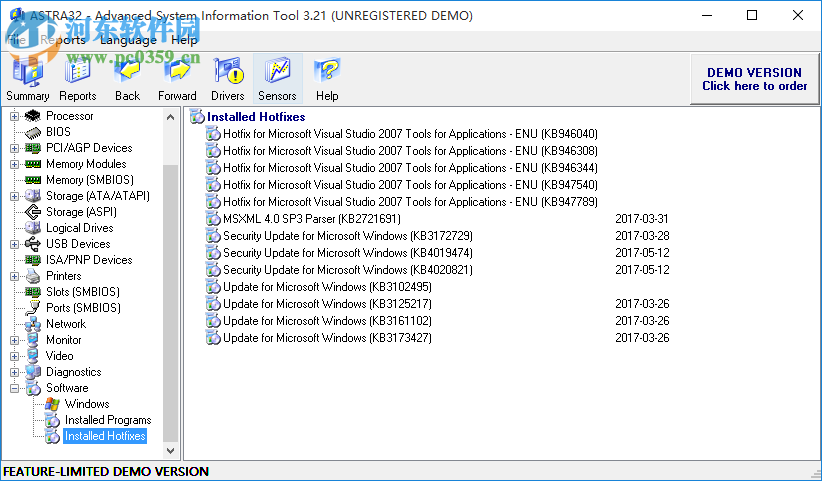Select Security Update KB3172729 row

pyautogui.click(x=348, y=236)
